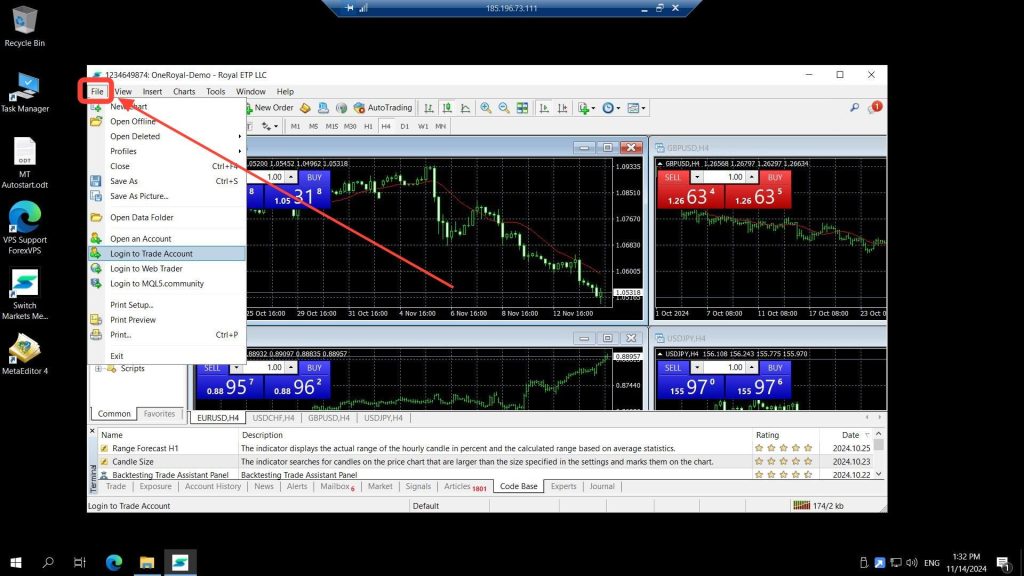Open the Charts menu
Image resolution: width=1024 pixels, height=576 pixels.
pyautogui.click(x=184, y=91)
